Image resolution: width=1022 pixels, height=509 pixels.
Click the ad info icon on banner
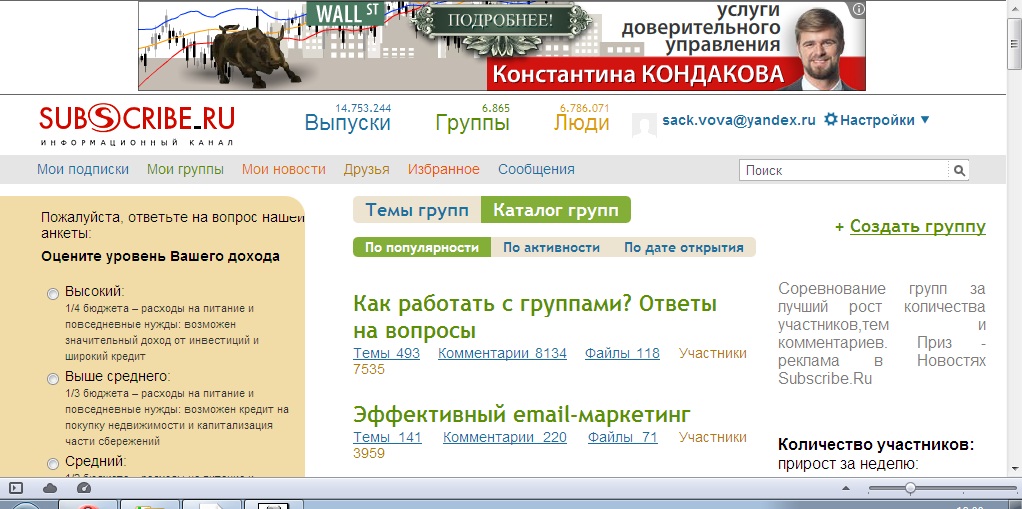pyautogui.click(x=857, y=9)
